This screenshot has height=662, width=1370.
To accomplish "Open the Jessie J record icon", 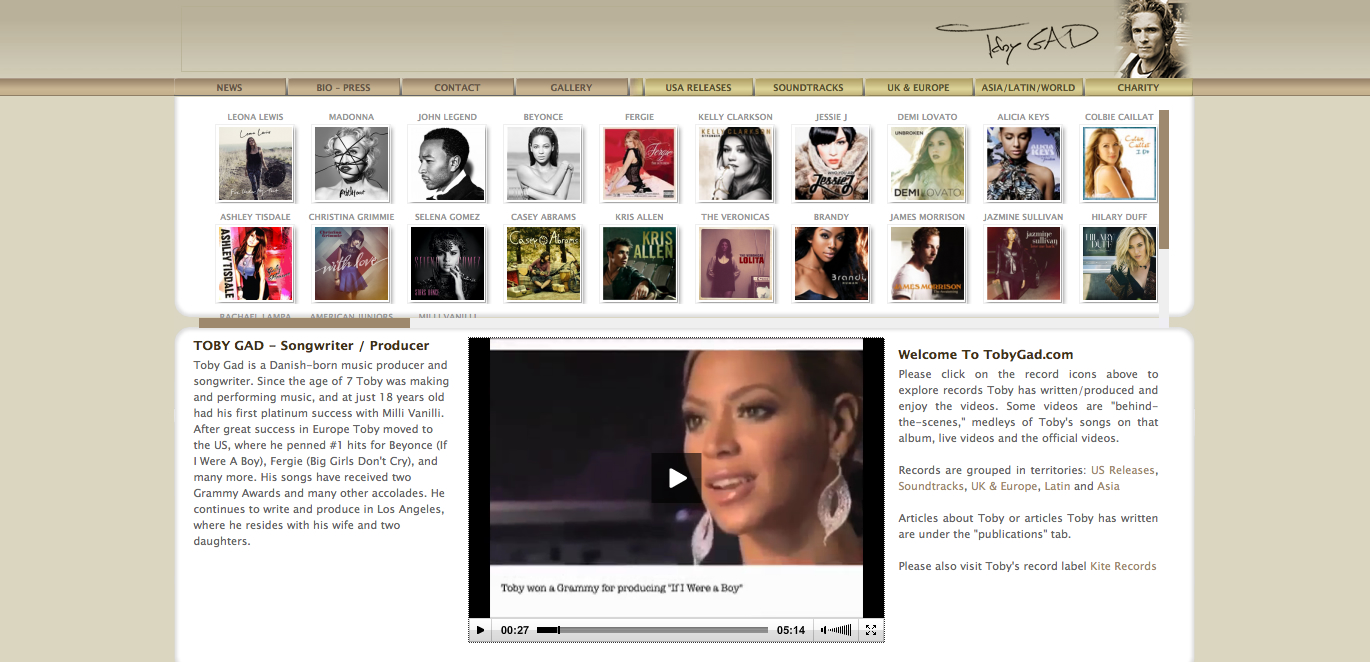I will pyautogui.click(x=832, y=164).
